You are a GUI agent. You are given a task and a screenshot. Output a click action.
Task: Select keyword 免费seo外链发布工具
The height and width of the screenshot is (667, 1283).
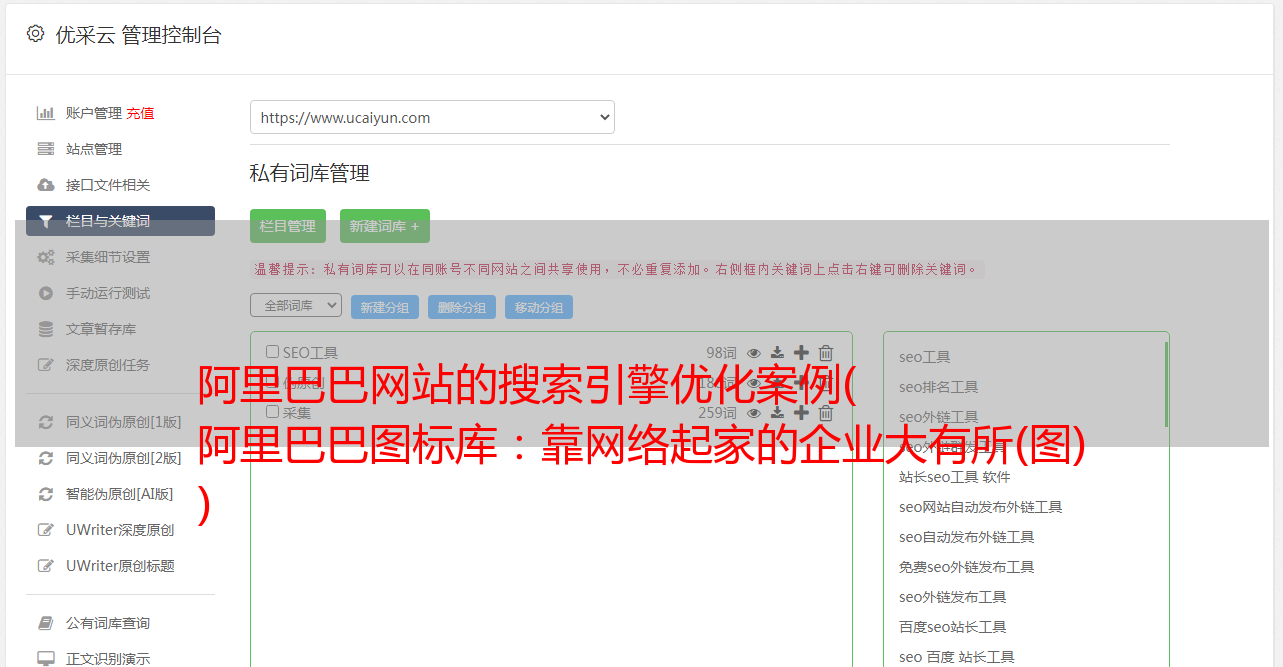point(966,567)
